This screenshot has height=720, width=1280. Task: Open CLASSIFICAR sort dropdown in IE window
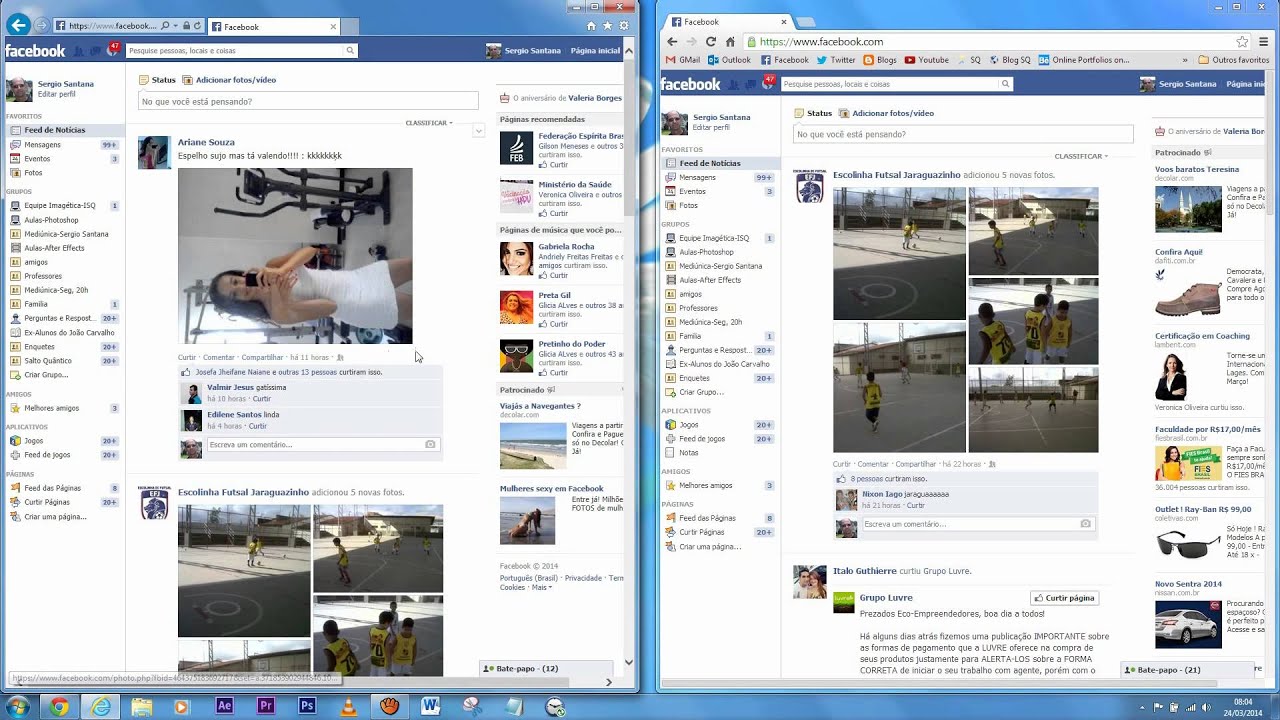429,123
